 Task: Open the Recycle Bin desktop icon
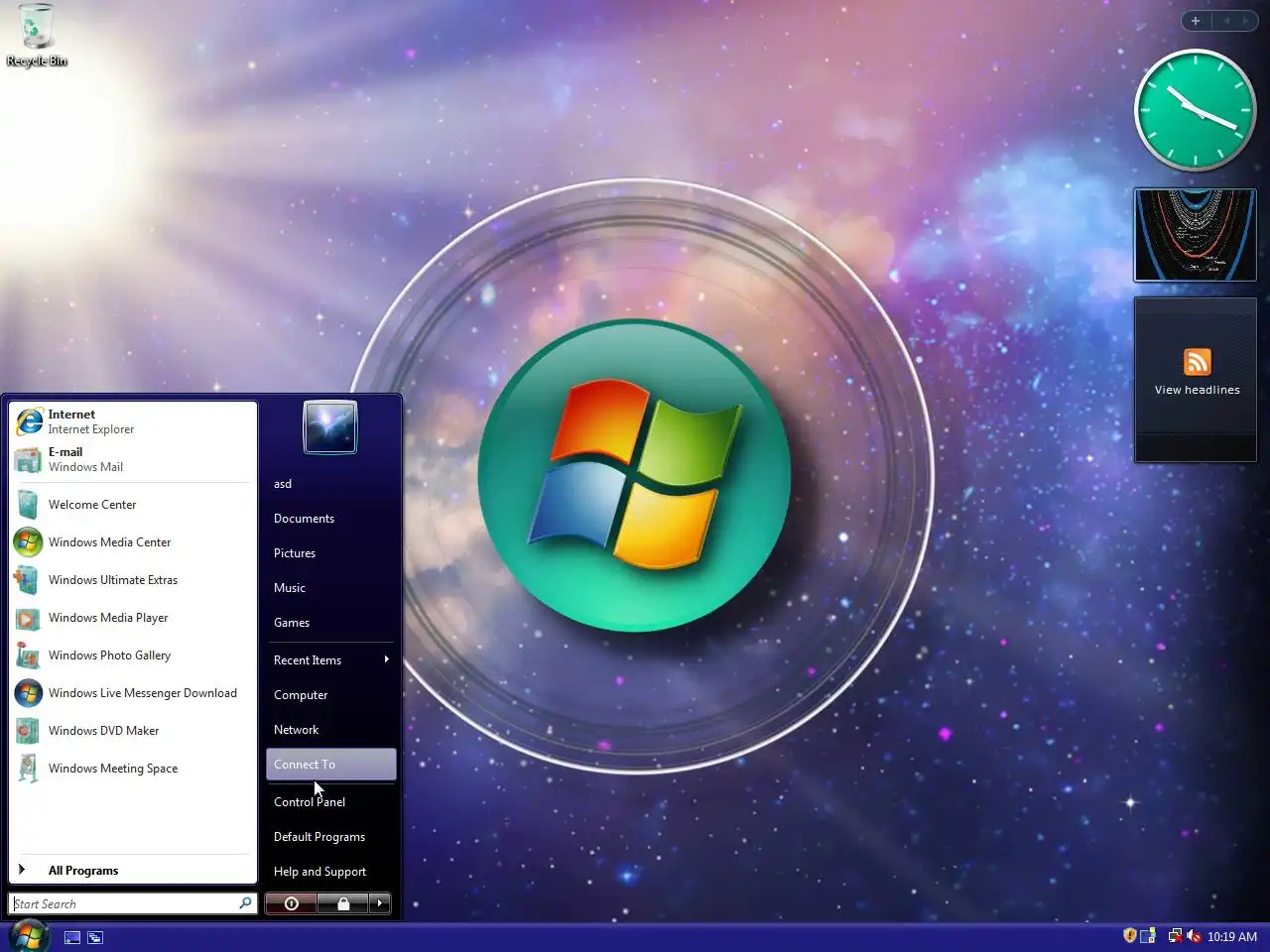[x=36, y=36]
